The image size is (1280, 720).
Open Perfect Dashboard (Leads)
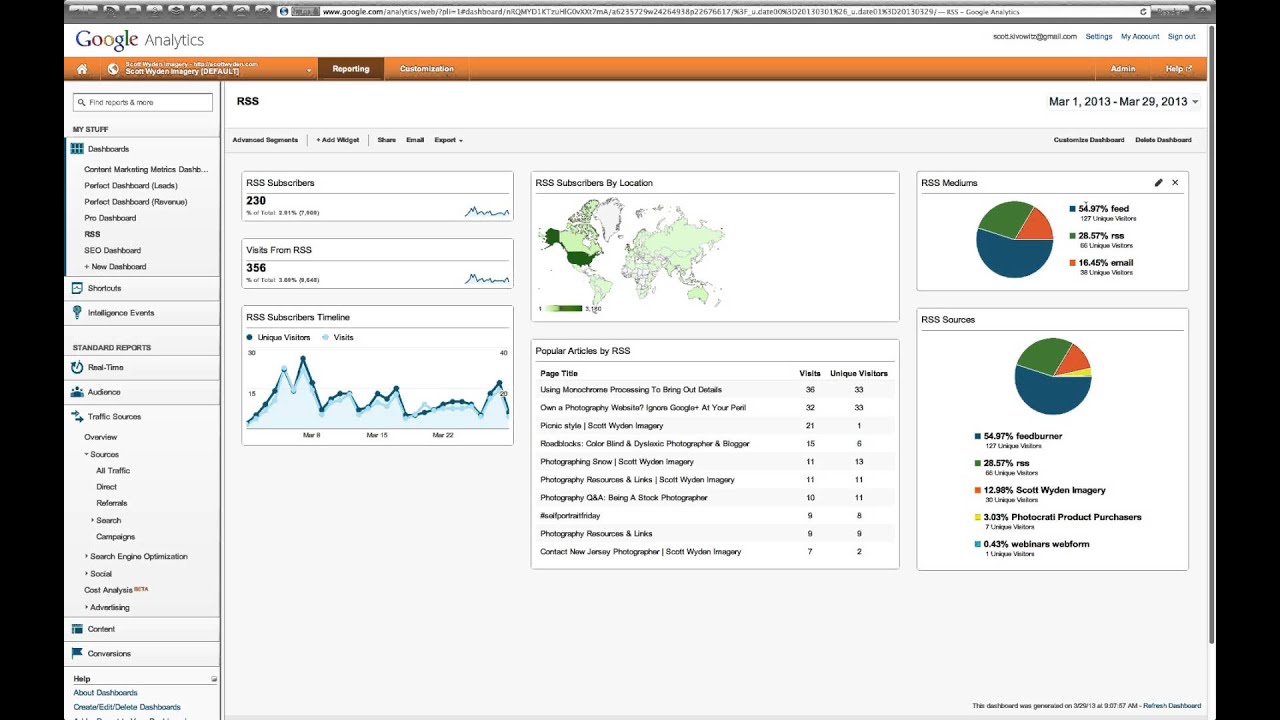tap(131, 185)
